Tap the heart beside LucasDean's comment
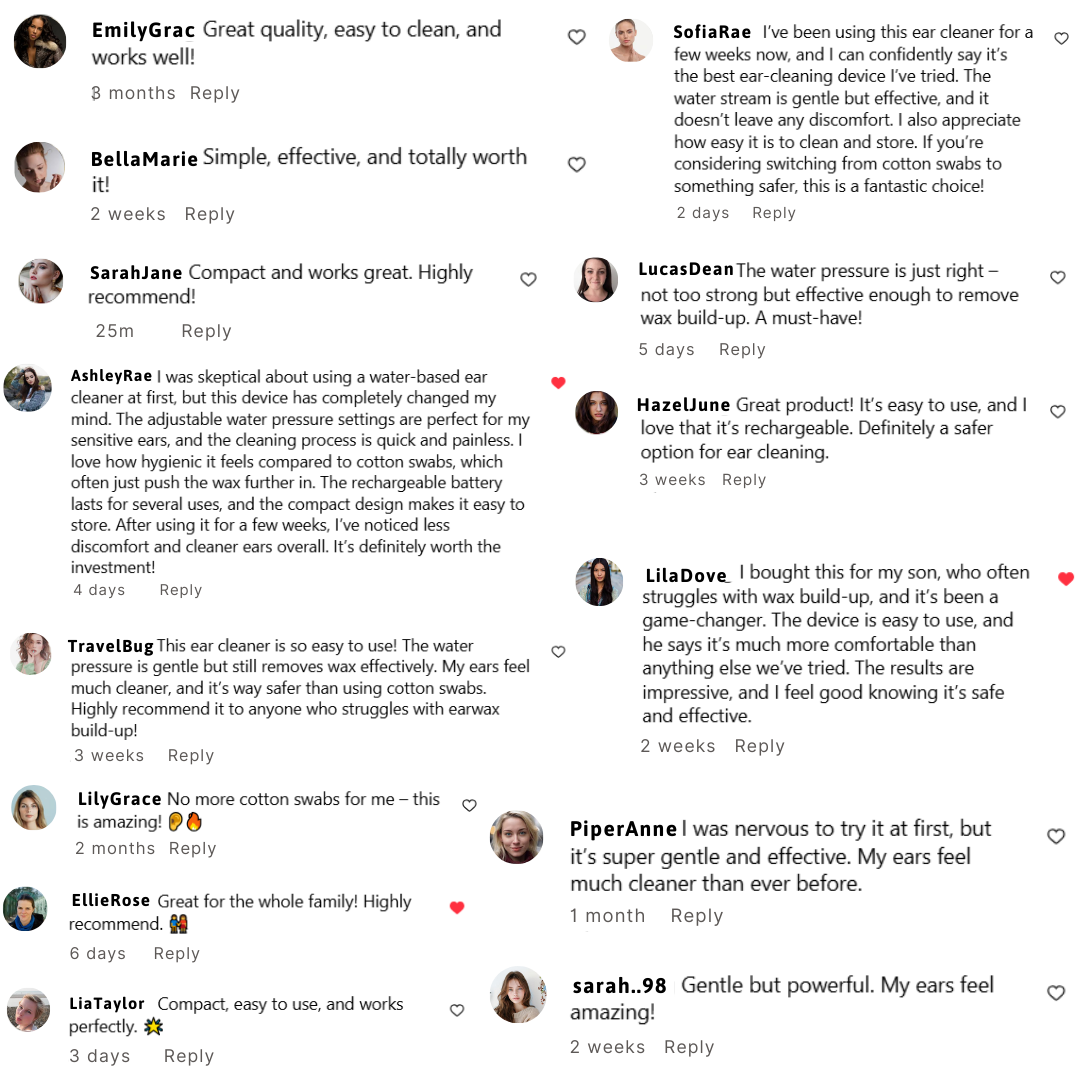The height and width of the screenshot is (1080, 1080). coord(1058,277)
